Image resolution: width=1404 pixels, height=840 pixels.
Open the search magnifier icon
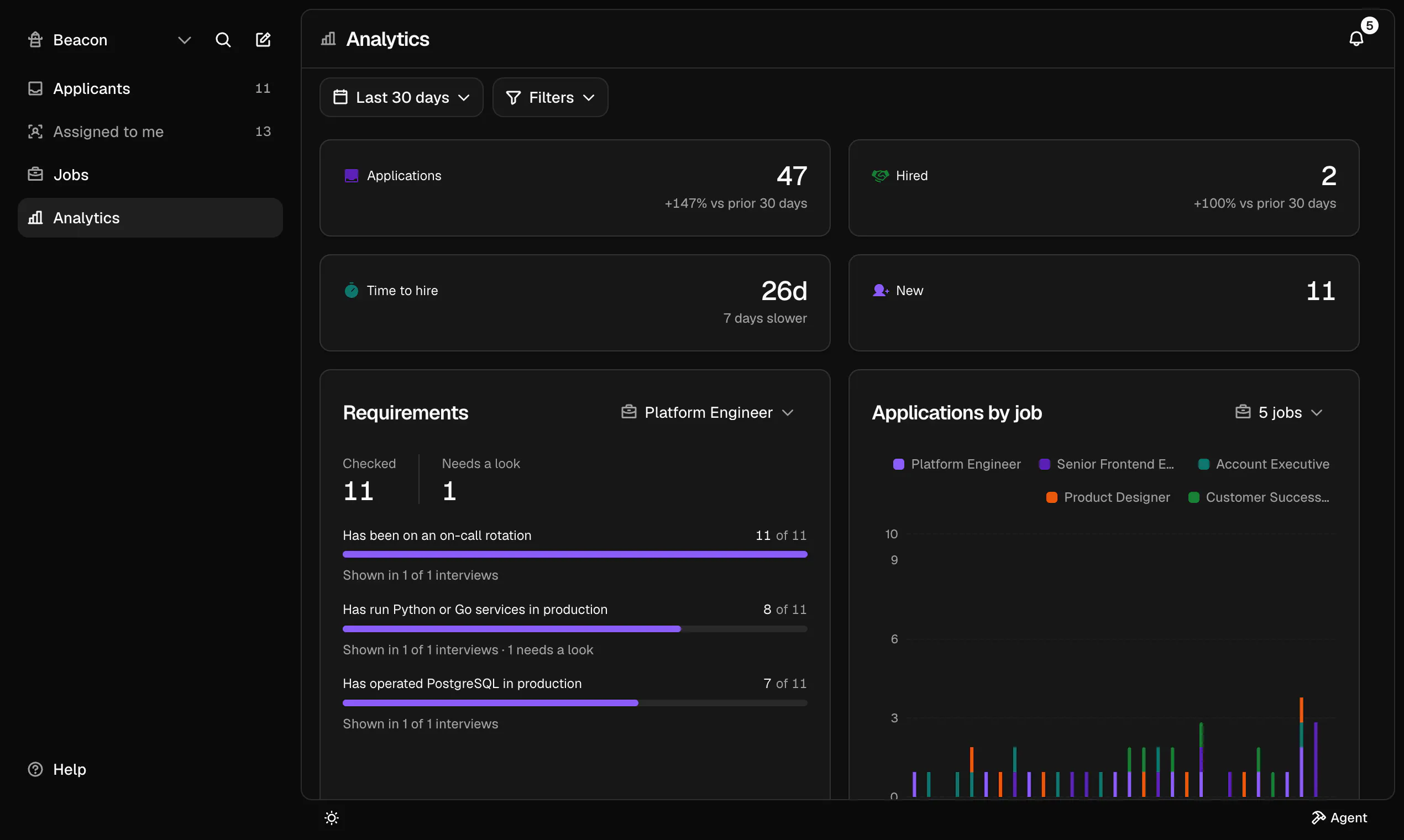click(223, 40)
